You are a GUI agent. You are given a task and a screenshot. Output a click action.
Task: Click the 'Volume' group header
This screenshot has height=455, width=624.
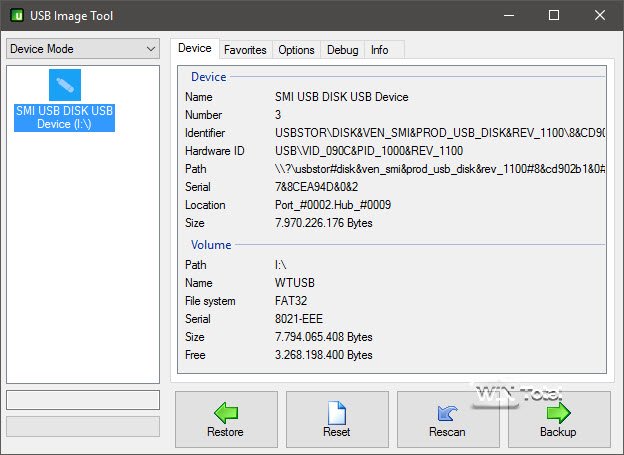click(x=211, y=245)
